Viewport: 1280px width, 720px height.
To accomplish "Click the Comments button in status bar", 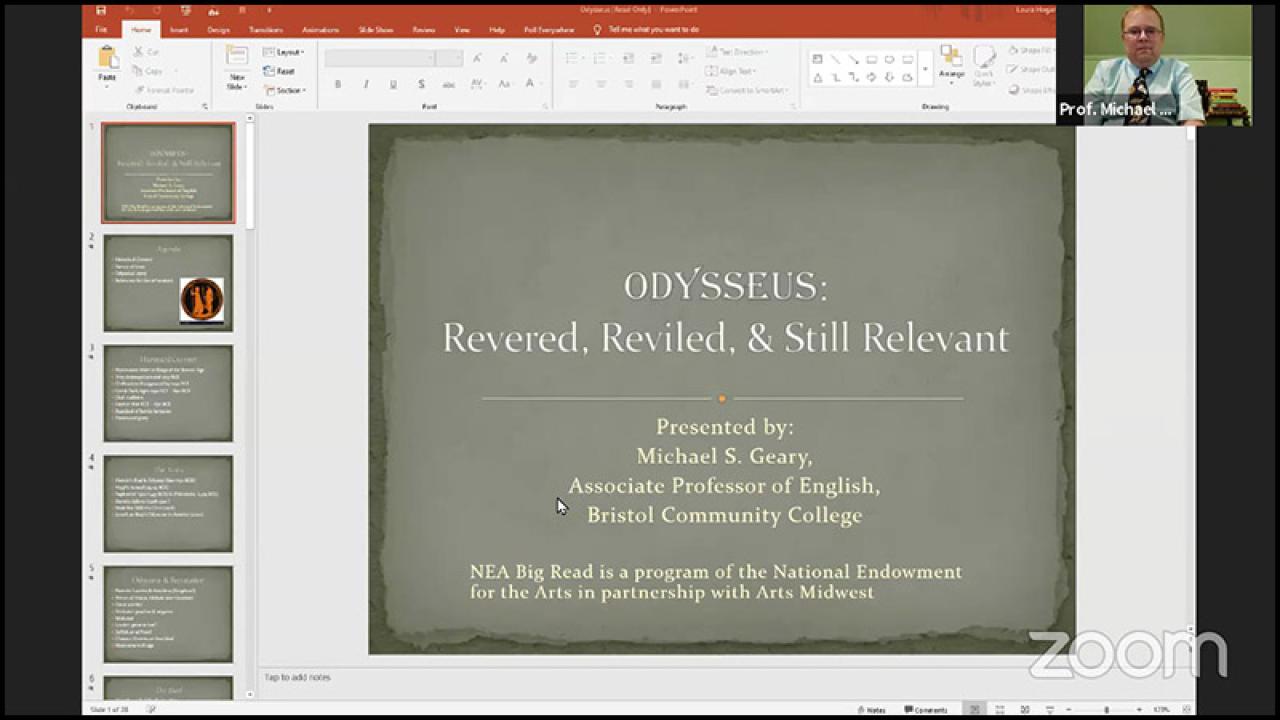I will 925,710.
